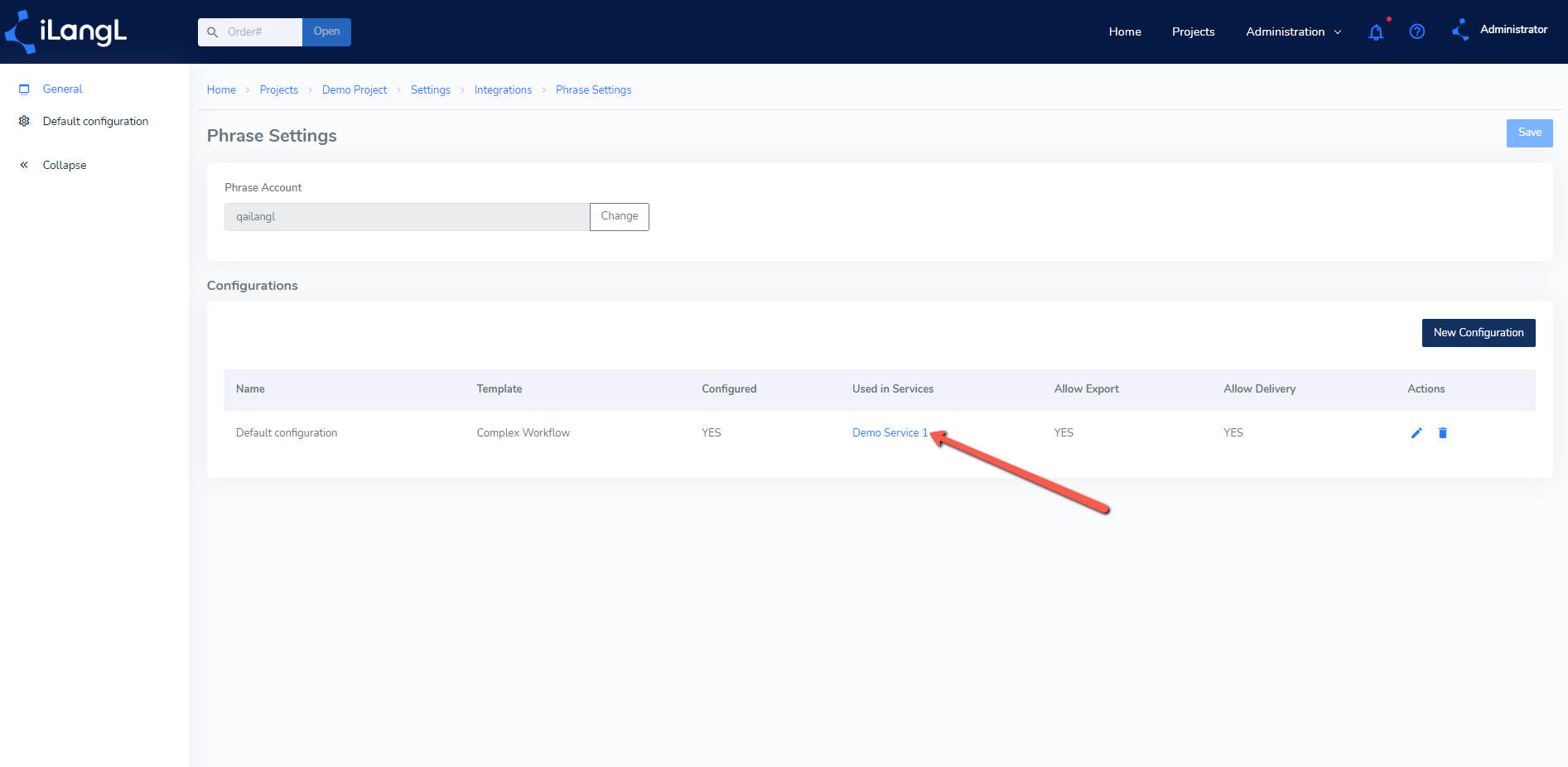This screenshot has height=767, width=1568.
Task: Click Phrase Settings breadcrumb link
Action: tap(593, 90)
